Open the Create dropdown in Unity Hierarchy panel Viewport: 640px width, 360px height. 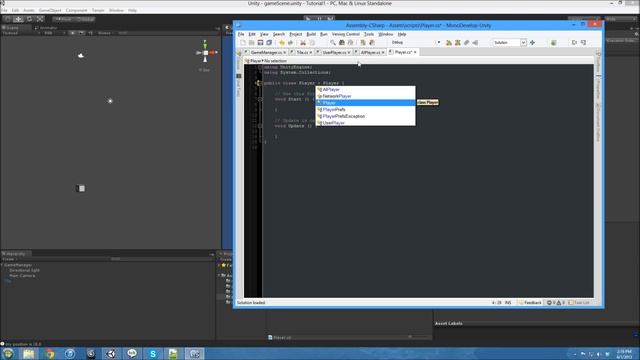9,259
